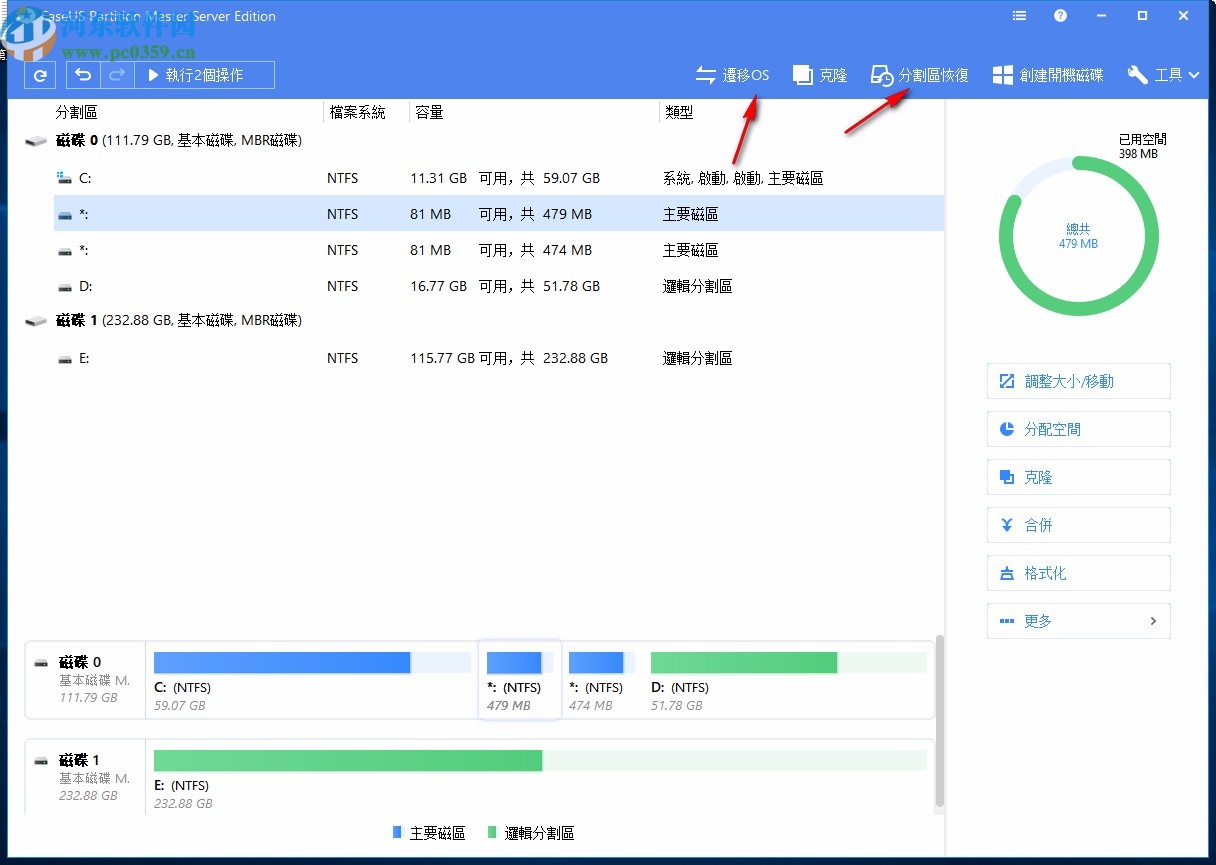
Task: Open the Clone tool from the toolbar
Action: [x=820, y=74]
